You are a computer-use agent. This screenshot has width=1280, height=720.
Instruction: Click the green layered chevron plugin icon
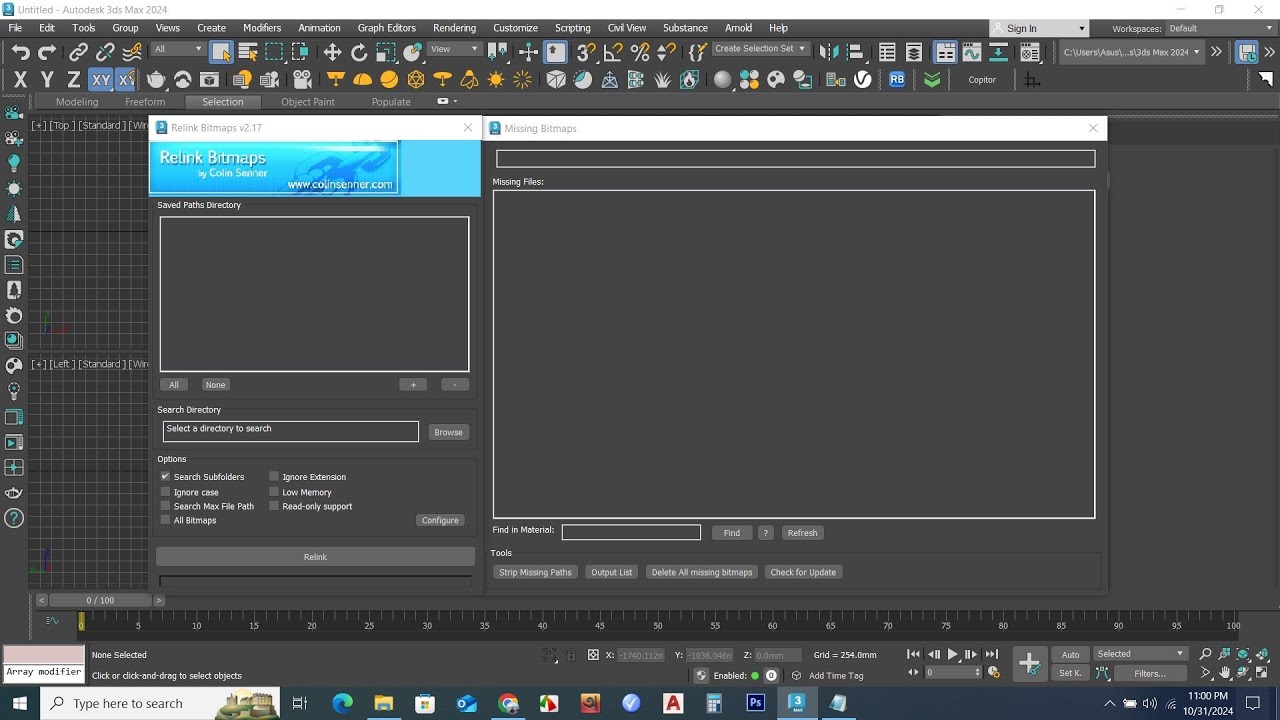[932, 79]
